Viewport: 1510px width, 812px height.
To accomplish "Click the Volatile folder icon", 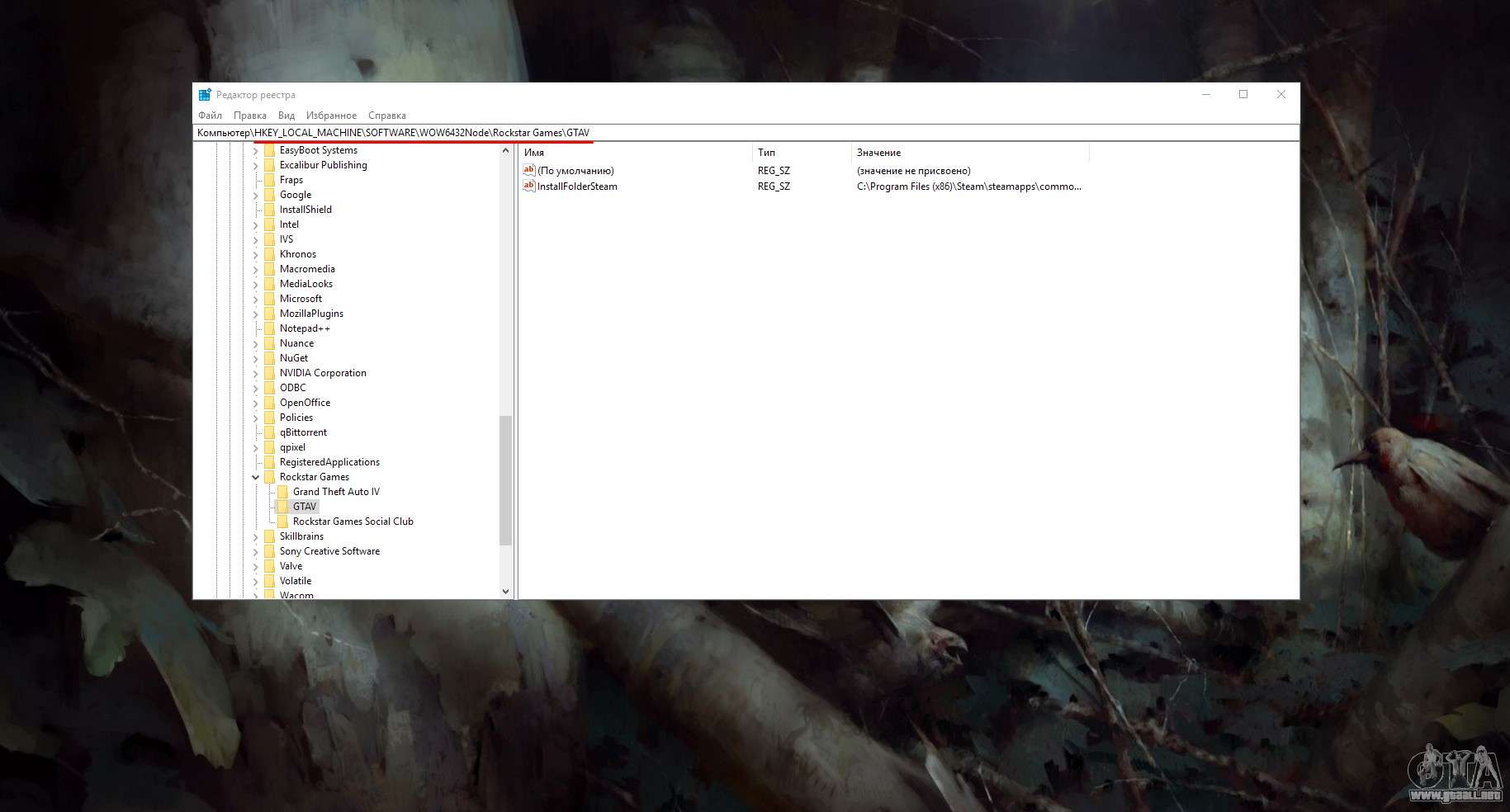I will (269, 581).
